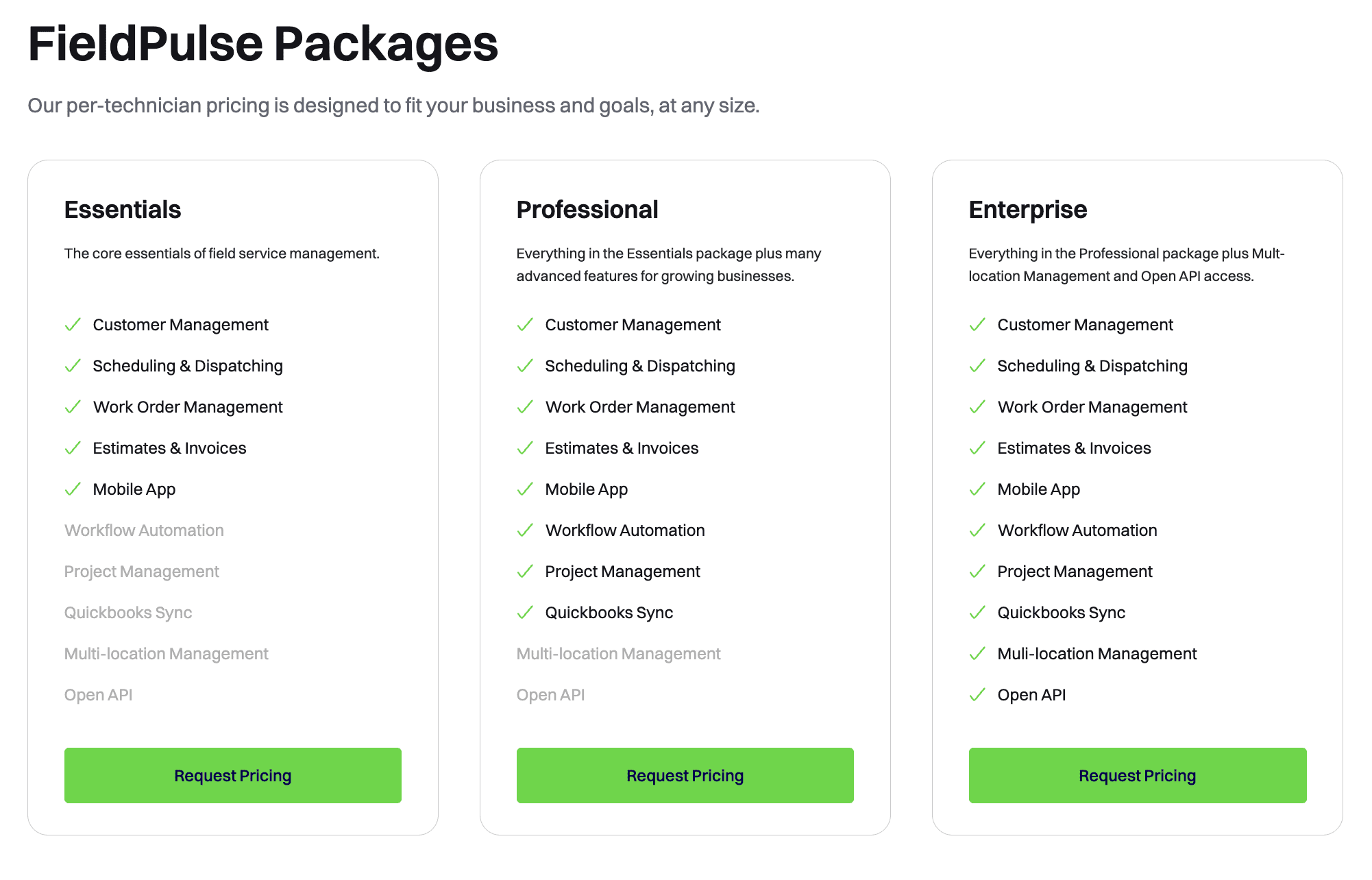Click checkmark beside Enterprise Open API
Image resolution: width=1372 pixels, height=880 pixels.
point(977,695)
